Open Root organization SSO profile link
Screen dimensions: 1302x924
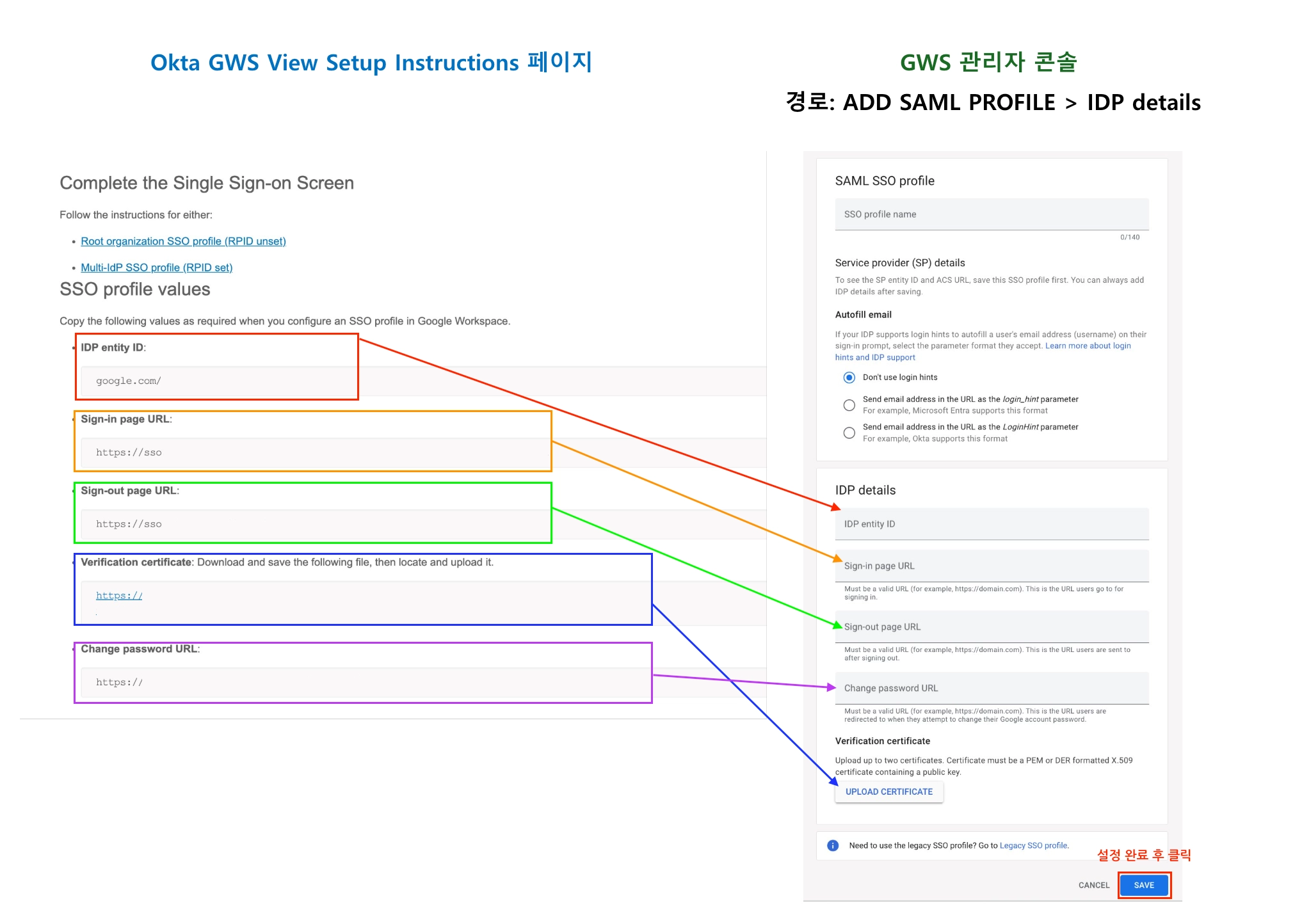[x=183, y=241]
